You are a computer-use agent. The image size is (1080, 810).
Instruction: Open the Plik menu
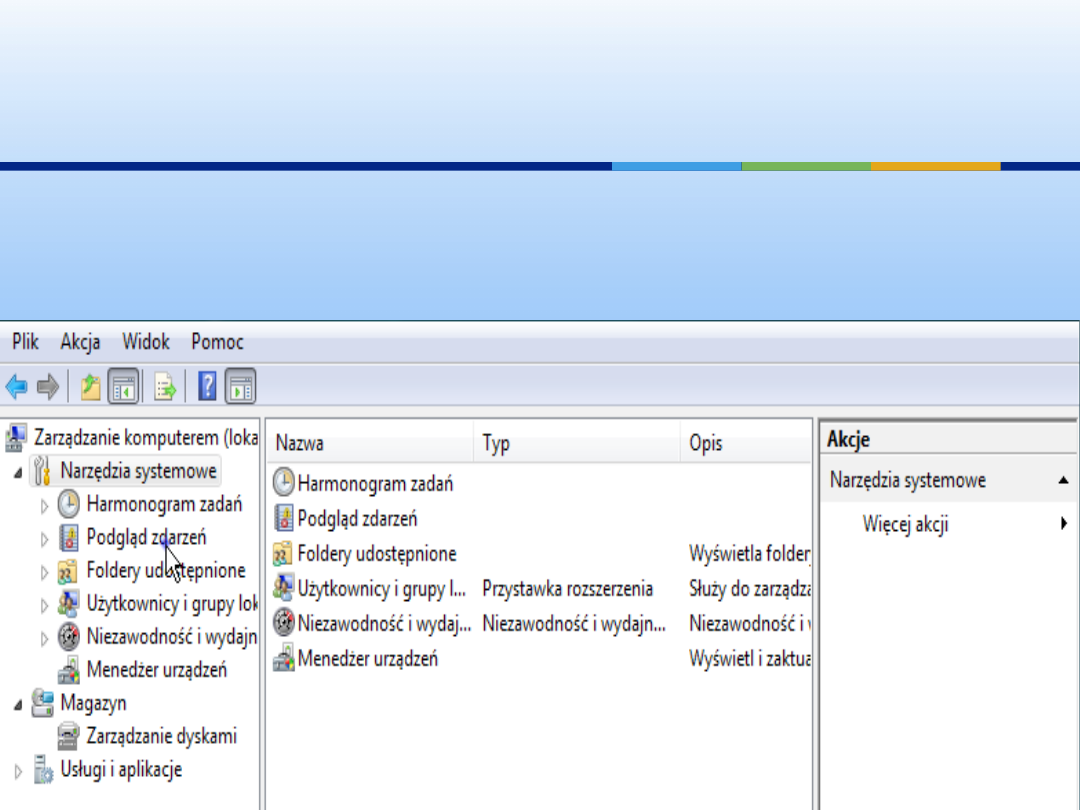(x=25, y=342)
